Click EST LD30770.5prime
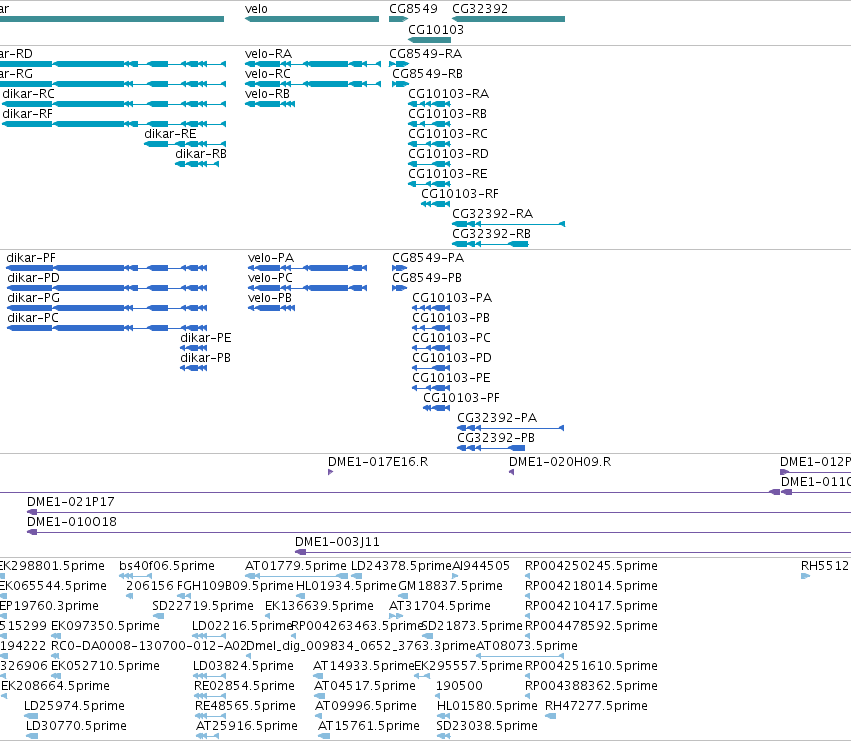Image resolution: width=851 pixels, height=741 pixels. [x=32, y=736]
